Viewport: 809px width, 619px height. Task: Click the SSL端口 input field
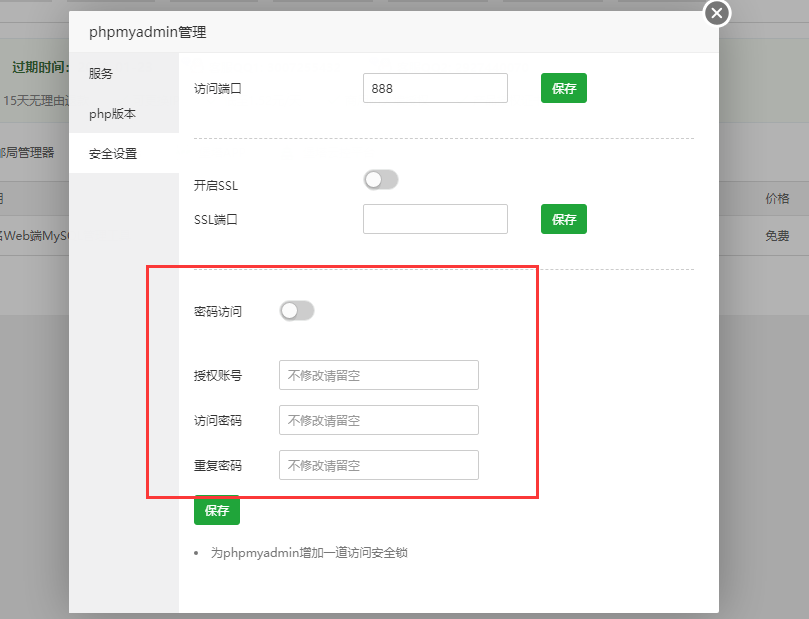coord(435,219)
